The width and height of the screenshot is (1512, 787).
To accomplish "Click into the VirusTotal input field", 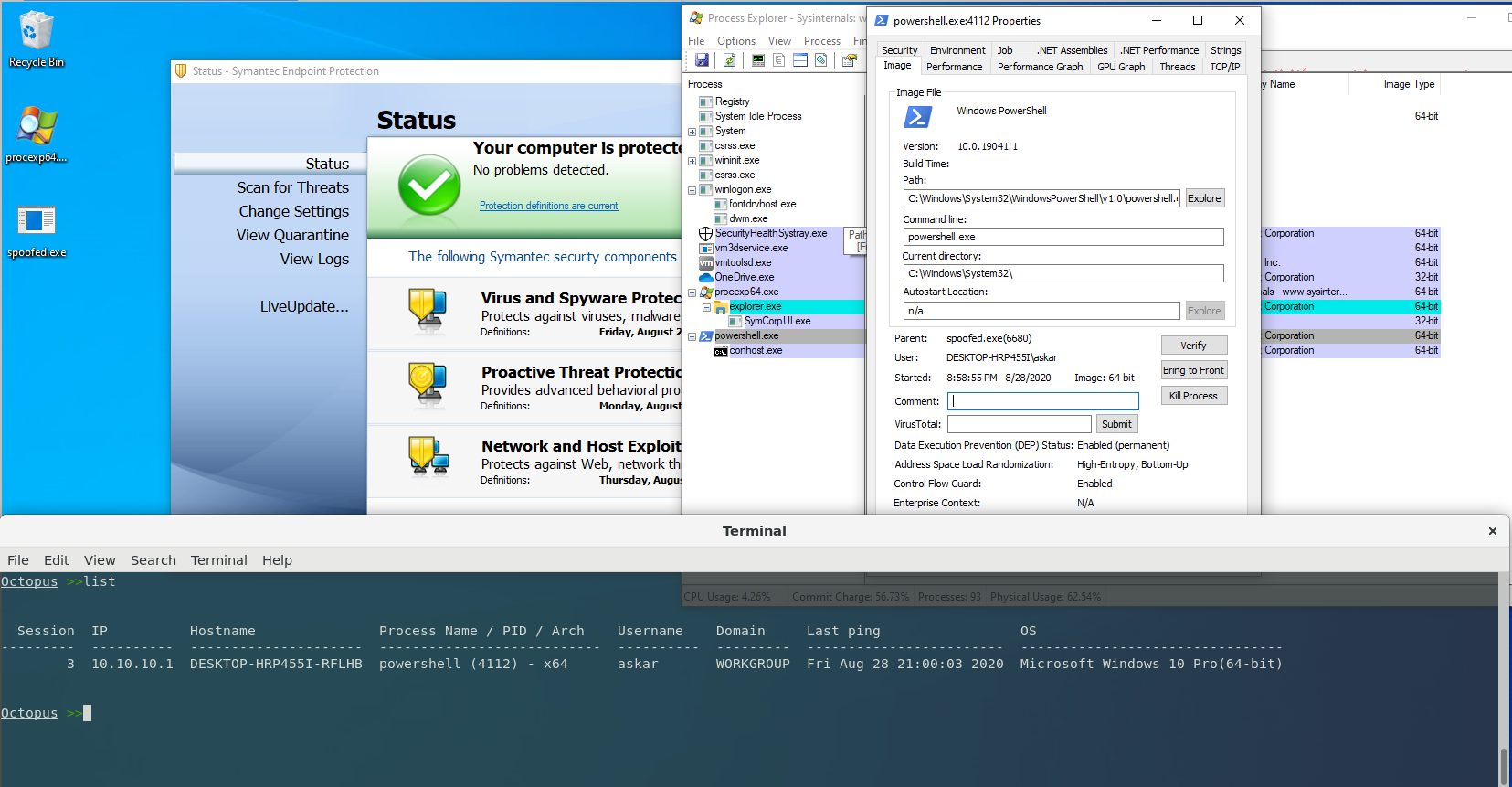I will click(x=1020, y=424).
